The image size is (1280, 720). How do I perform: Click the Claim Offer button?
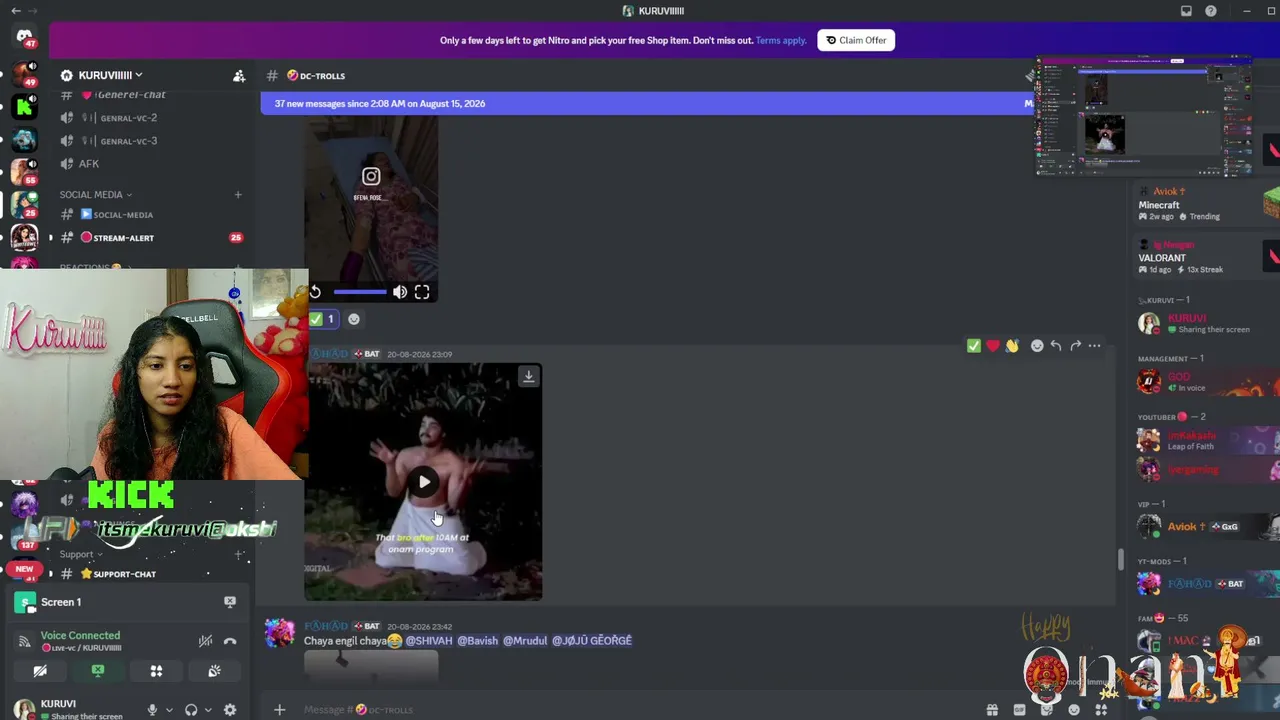click(856, 40)
